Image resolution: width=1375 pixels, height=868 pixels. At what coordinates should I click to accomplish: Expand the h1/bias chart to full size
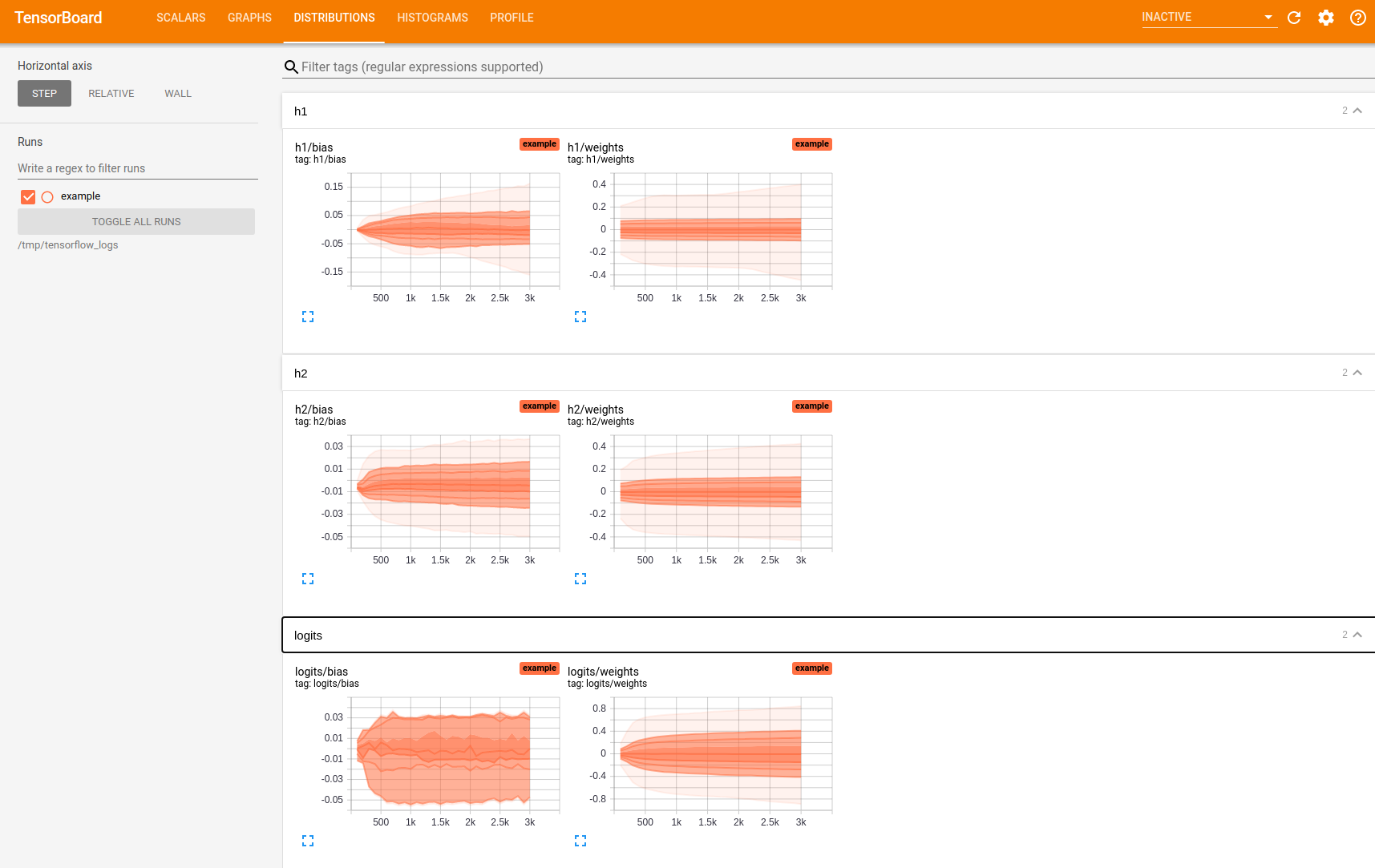308,317
